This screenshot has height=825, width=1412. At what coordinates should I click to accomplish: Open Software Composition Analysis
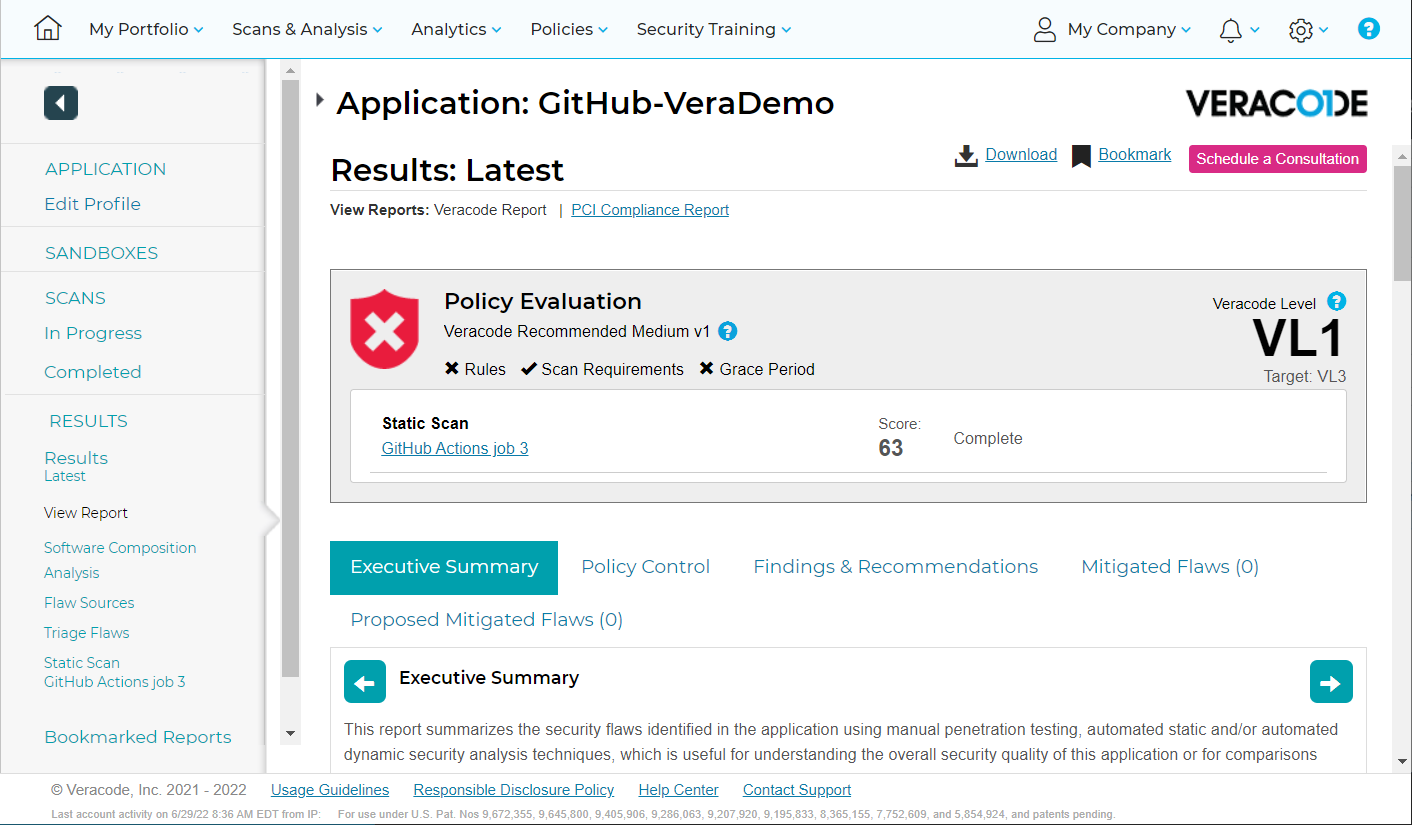pos(120,560)
